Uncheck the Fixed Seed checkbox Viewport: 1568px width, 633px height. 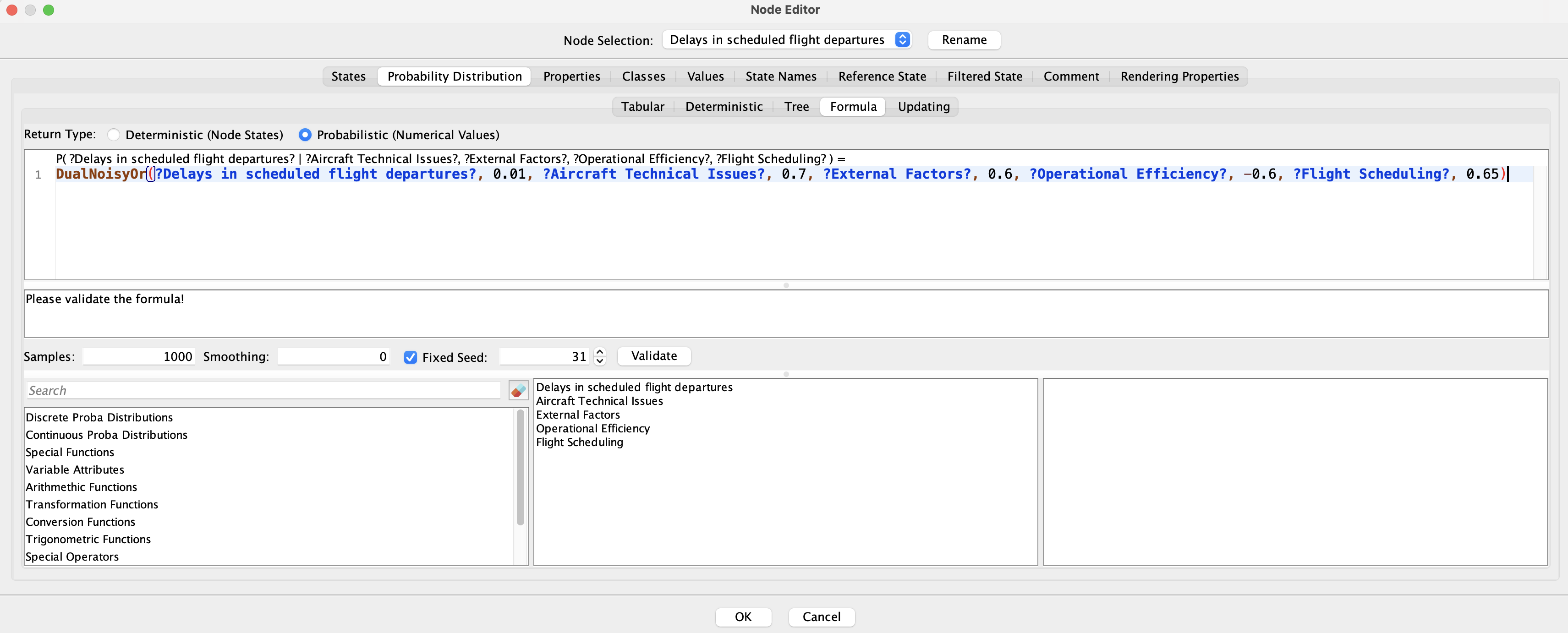(x=410, y=357)
